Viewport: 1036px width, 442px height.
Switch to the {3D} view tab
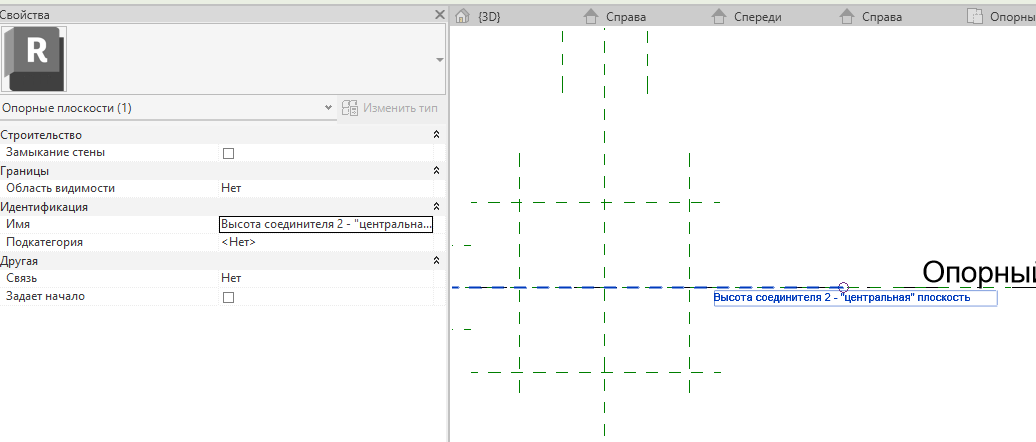point(489,17)
